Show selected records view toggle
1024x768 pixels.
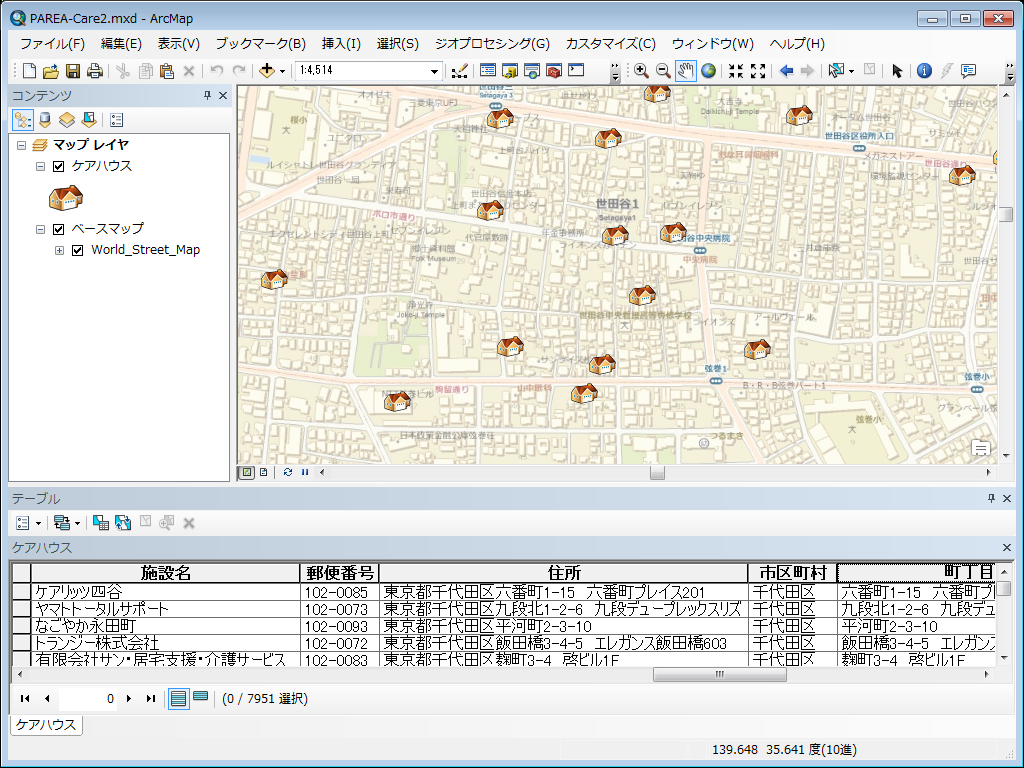pyautogui.click(x=200, y=698)
